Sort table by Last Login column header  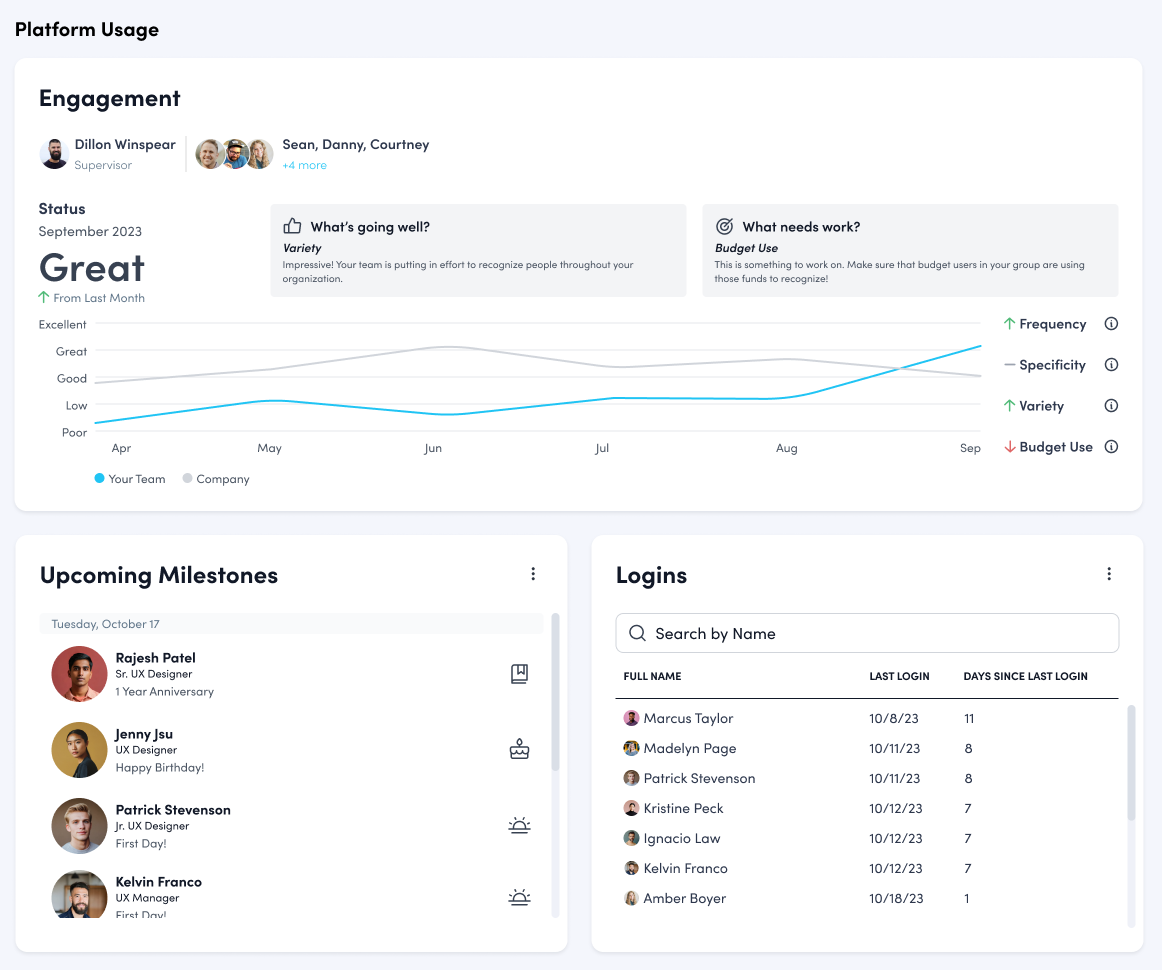click(899, 676)
